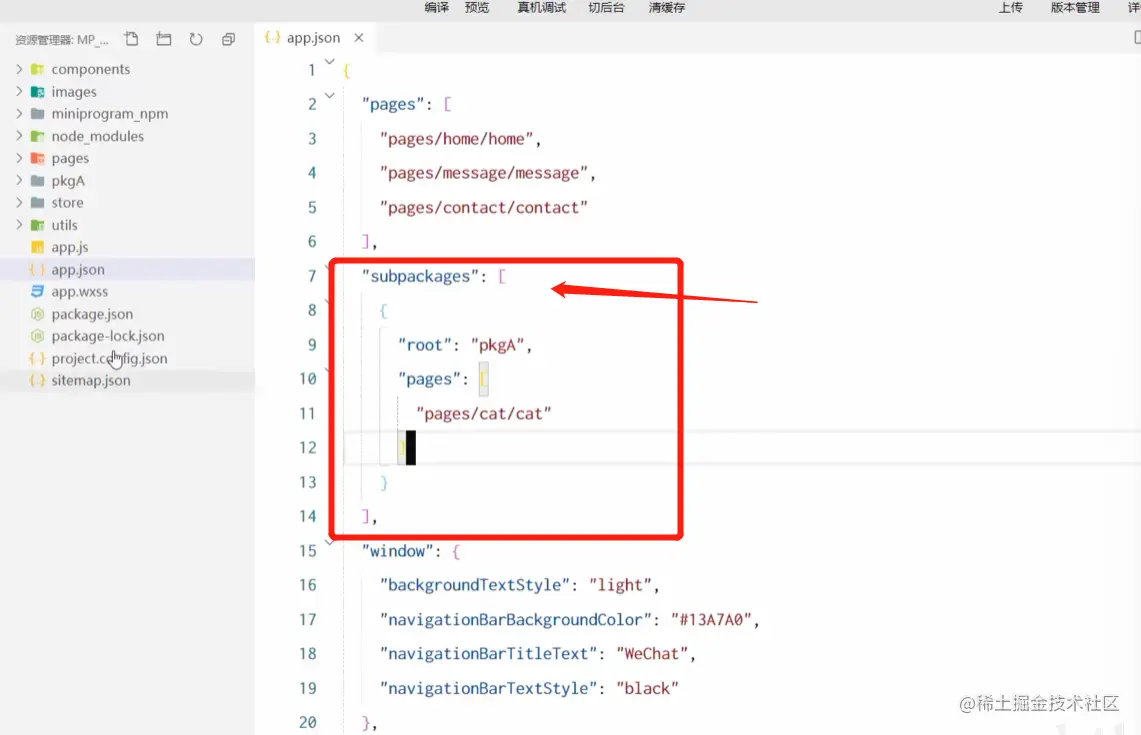Click the 清缓存 clear cache button

(667, 7)
